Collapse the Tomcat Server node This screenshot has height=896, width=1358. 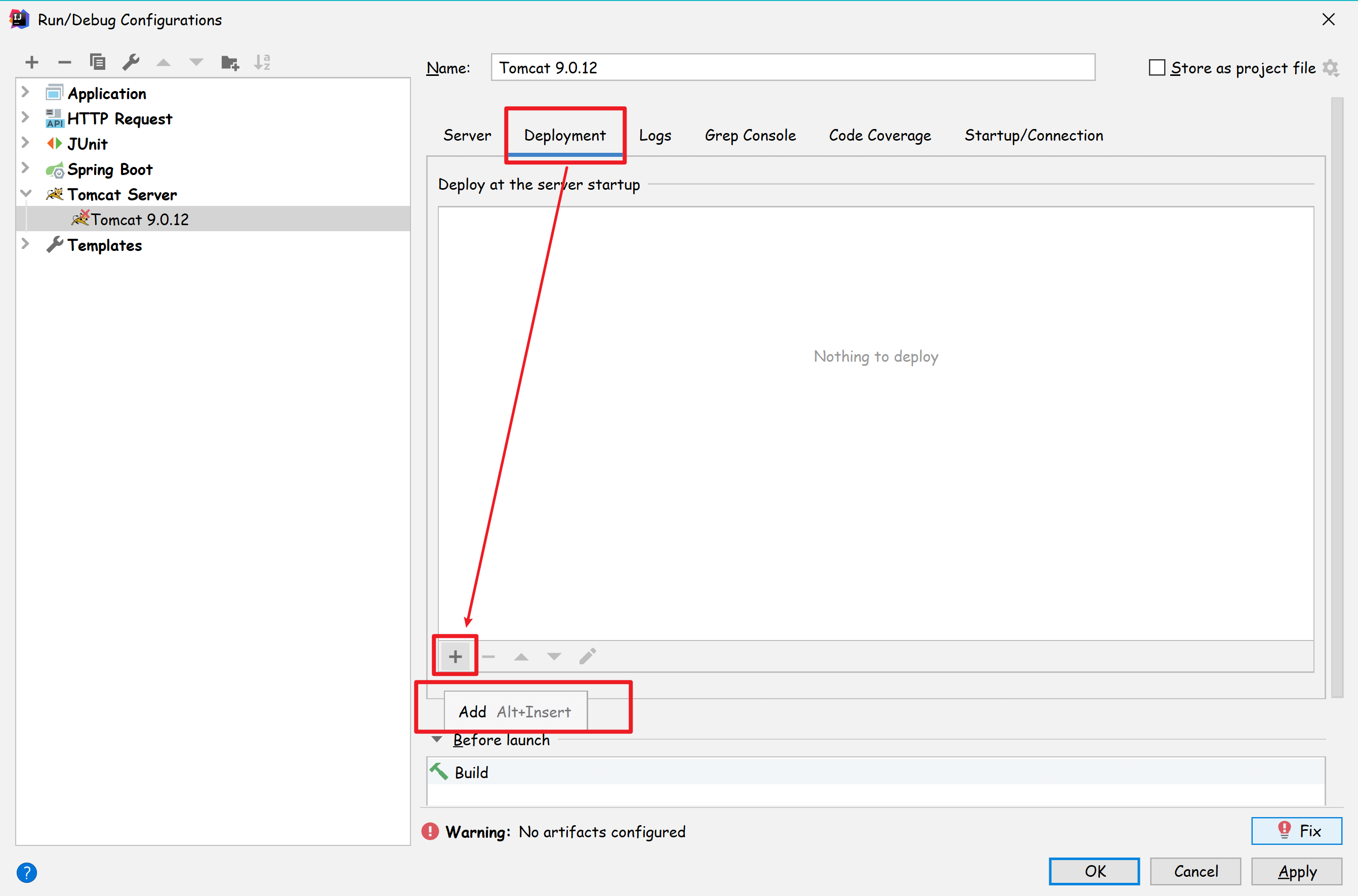(x=25, y=194)
